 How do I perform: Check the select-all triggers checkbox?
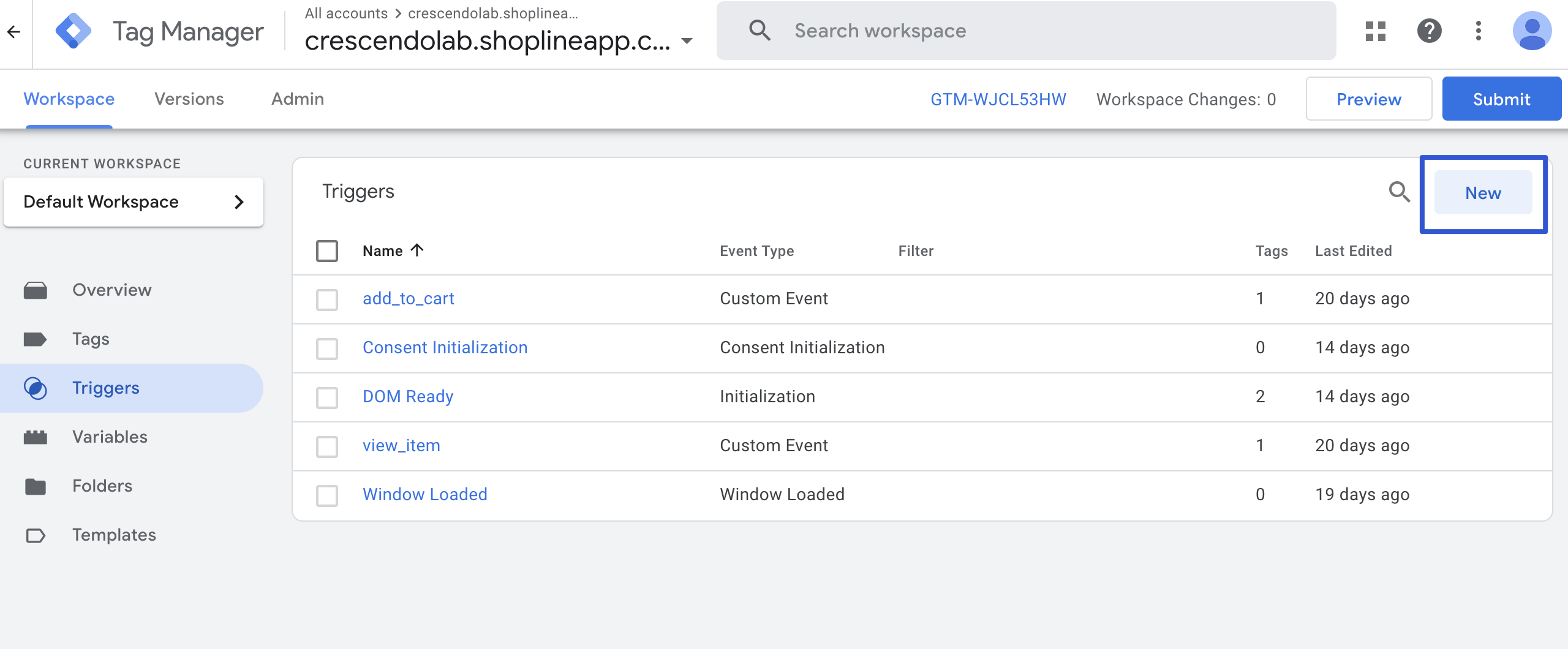327,251
